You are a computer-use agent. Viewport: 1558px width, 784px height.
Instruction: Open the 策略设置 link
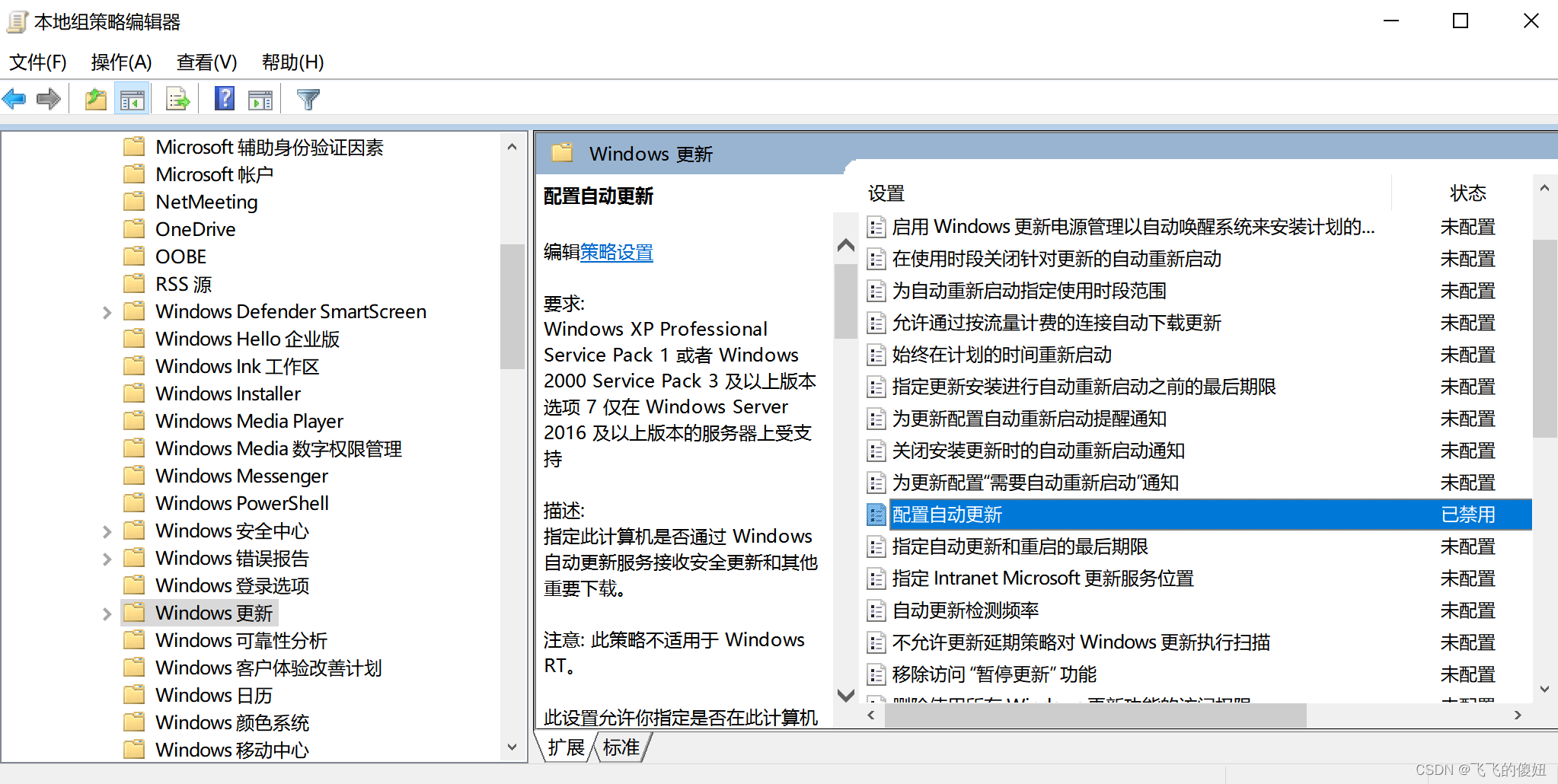pos(617,252)
